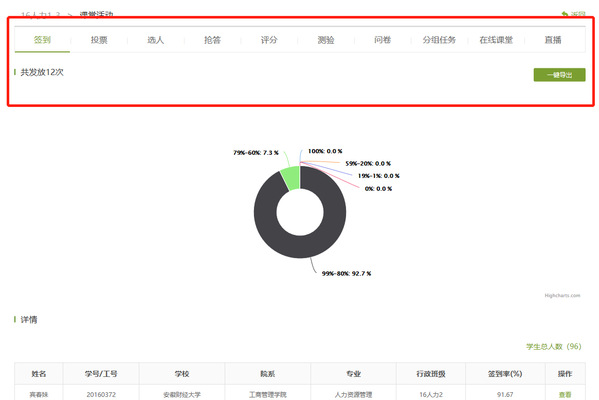This screenshot has height=400, width=599.
Task: Open the 评分 tab
Action: [269, 40]
